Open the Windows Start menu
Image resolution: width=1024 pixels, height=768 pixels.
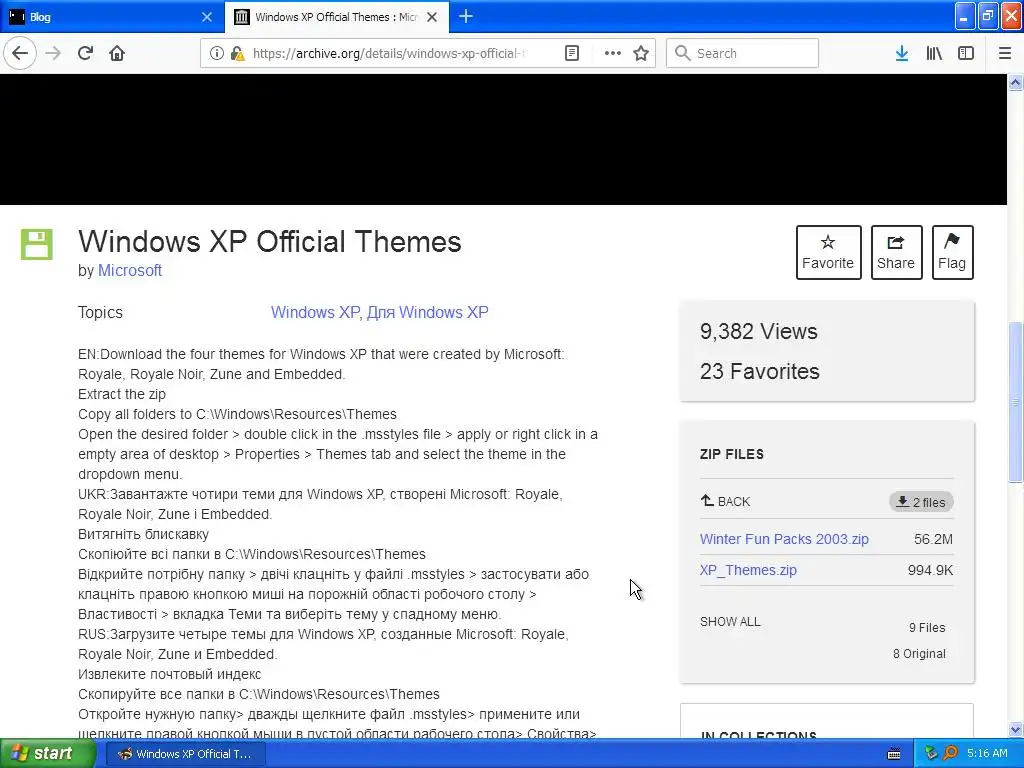point(48,754)
